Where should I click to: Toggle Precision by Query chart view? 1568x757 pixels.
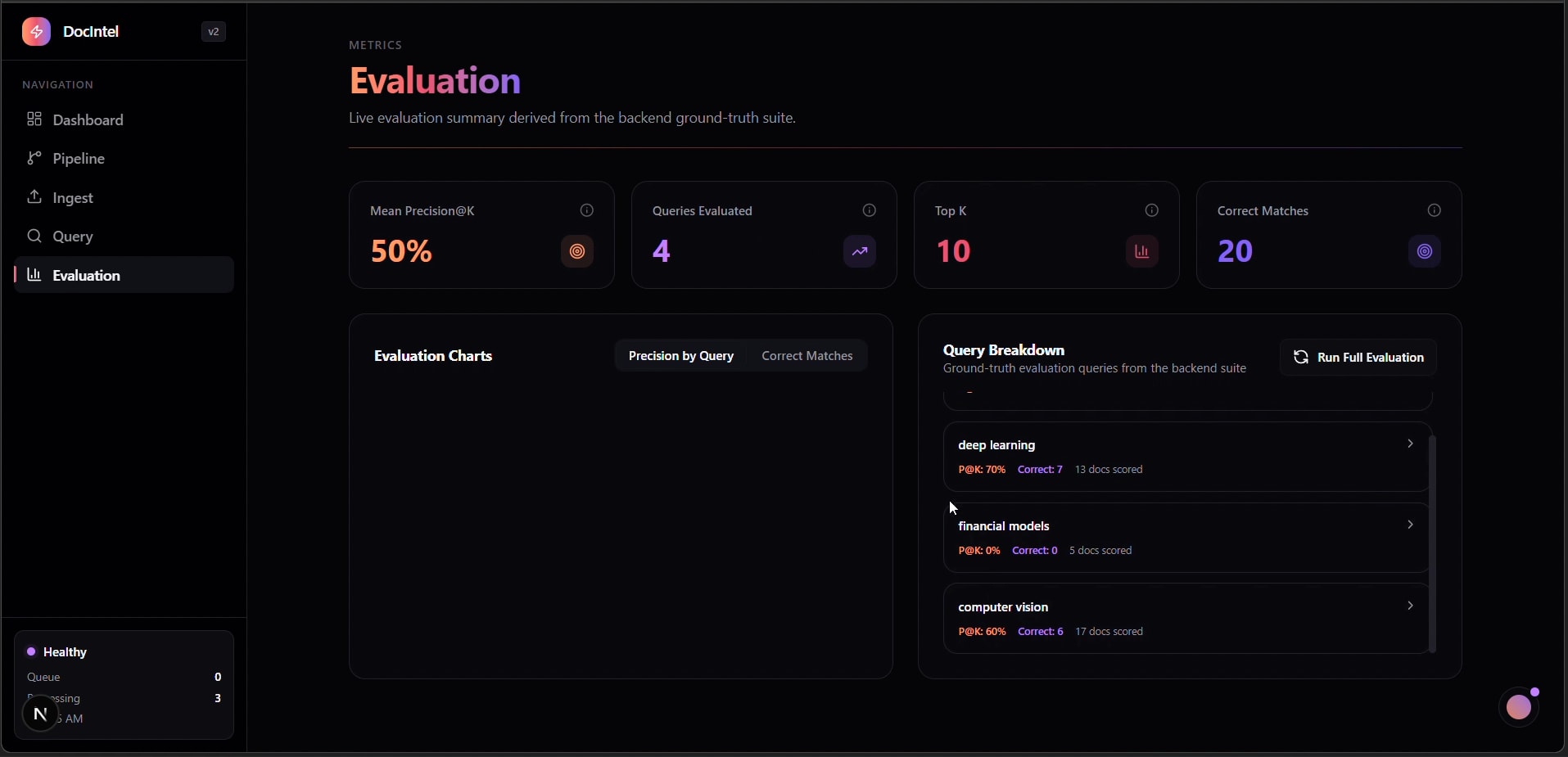[682, 356]
